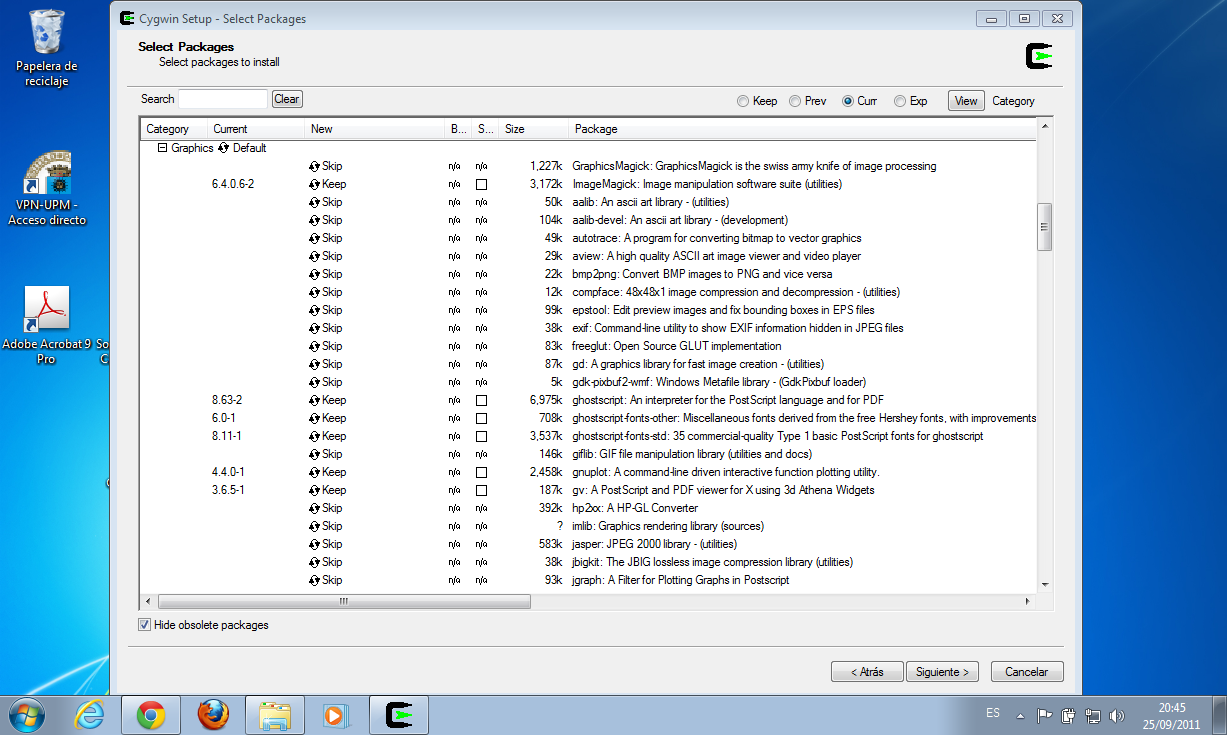
Task: Open Internet Explorer from the taskbar
Action: click(90, 715)
